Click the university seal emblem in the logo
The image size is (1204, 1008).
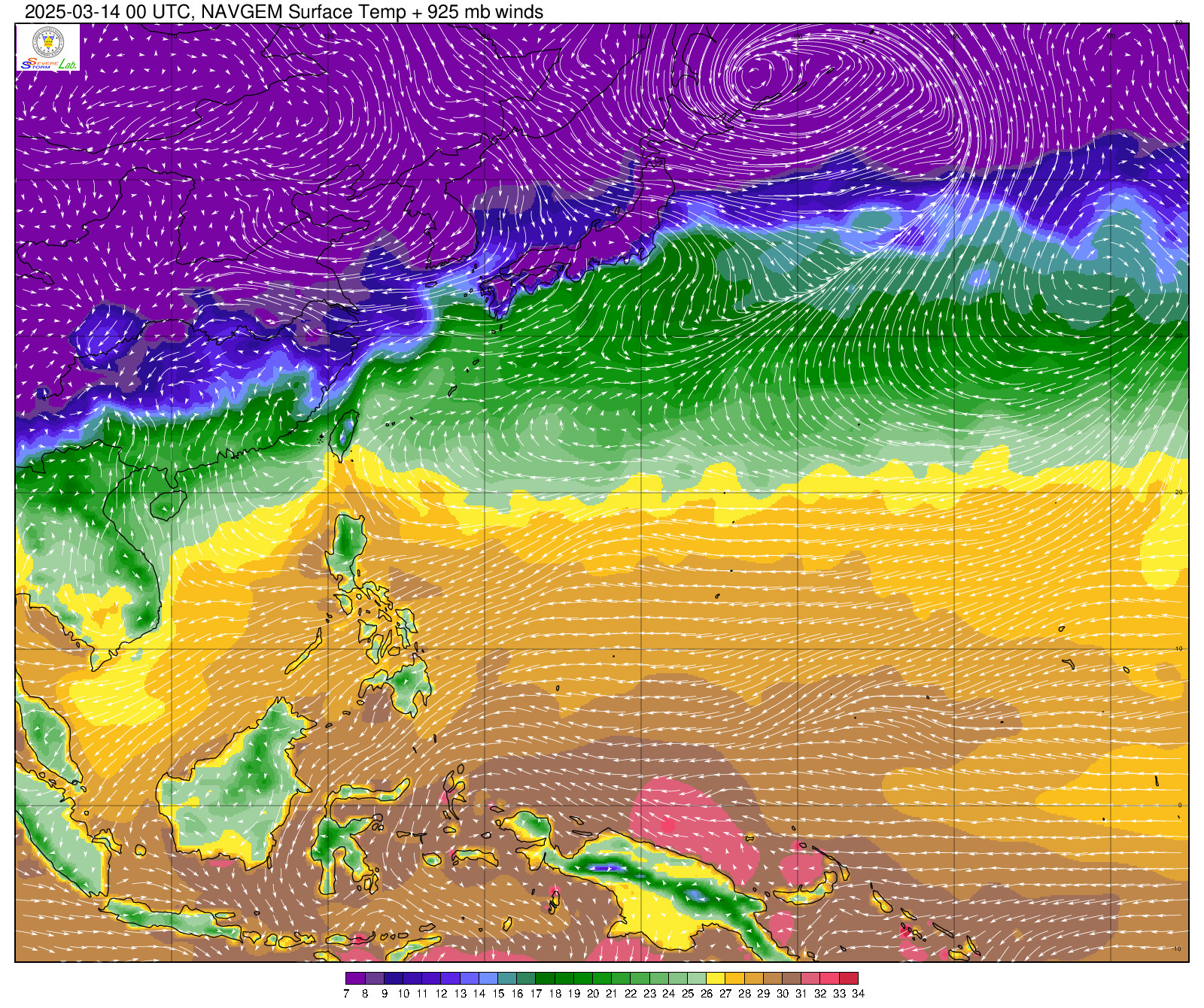48,41
